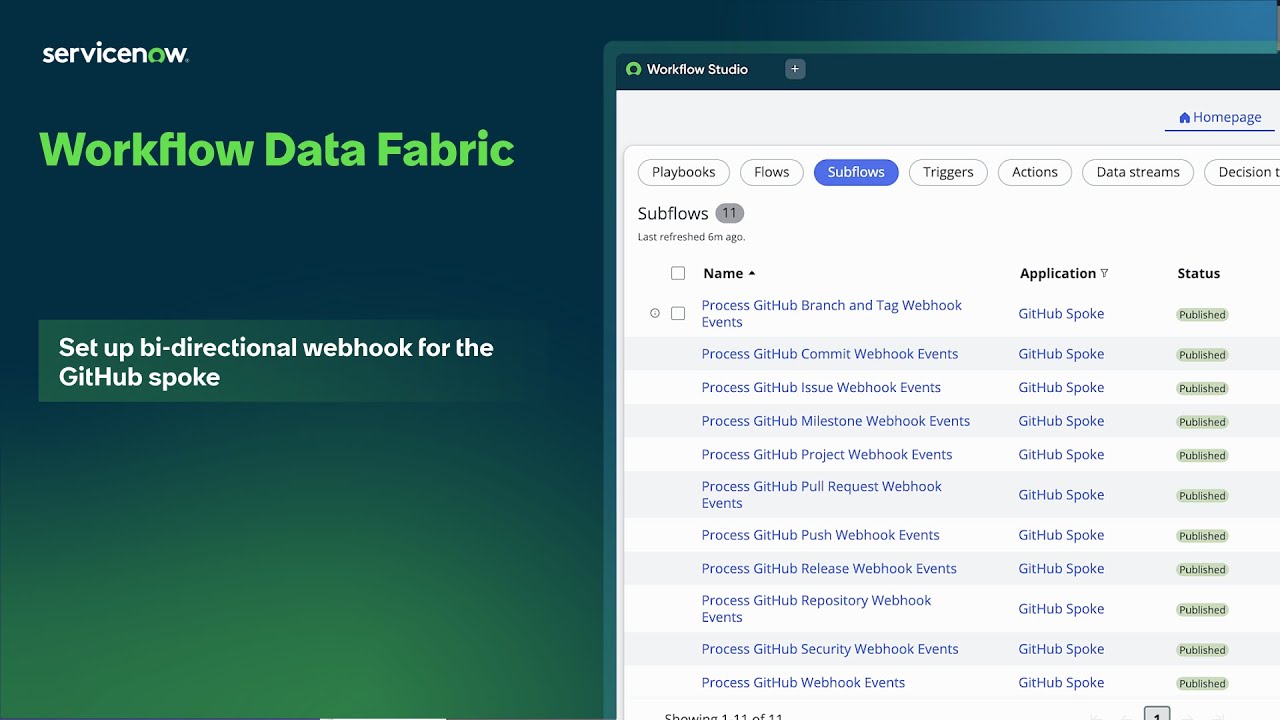Open the Application column filter icon
This screenshot has width=1280, height=720.
[1104, 273]
